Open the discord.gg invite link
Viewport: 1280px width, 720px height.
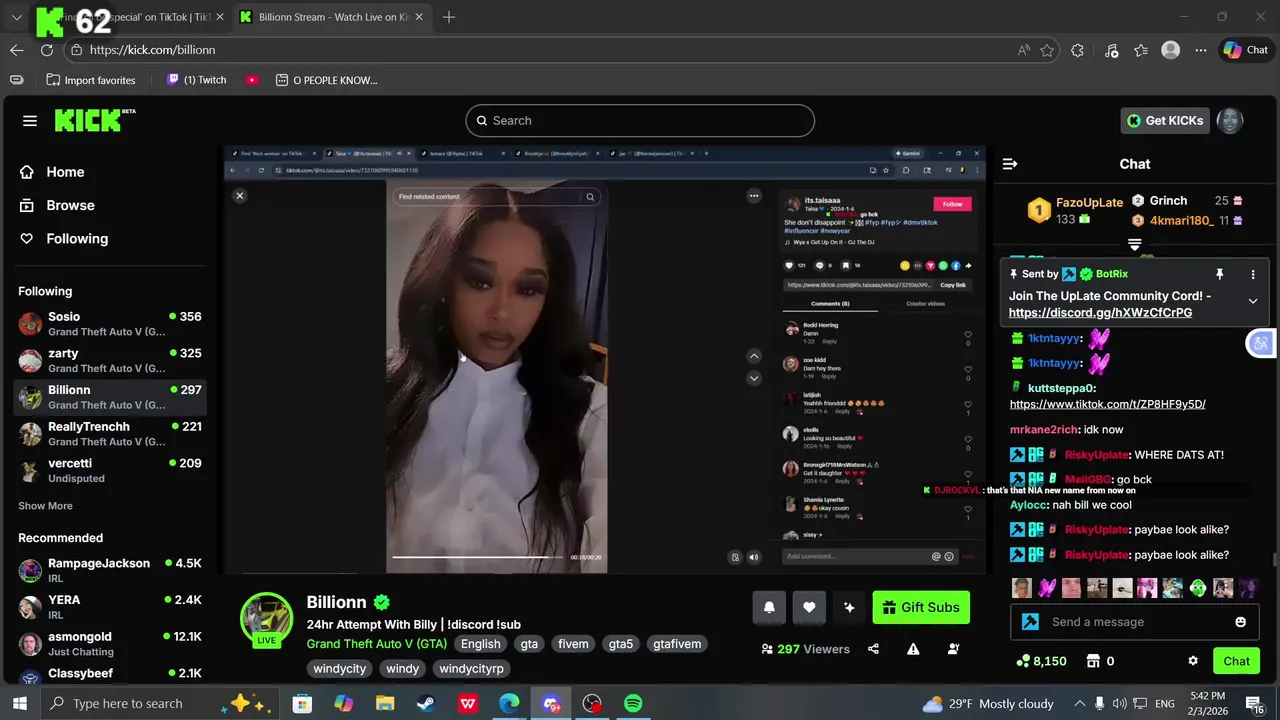1100,313
